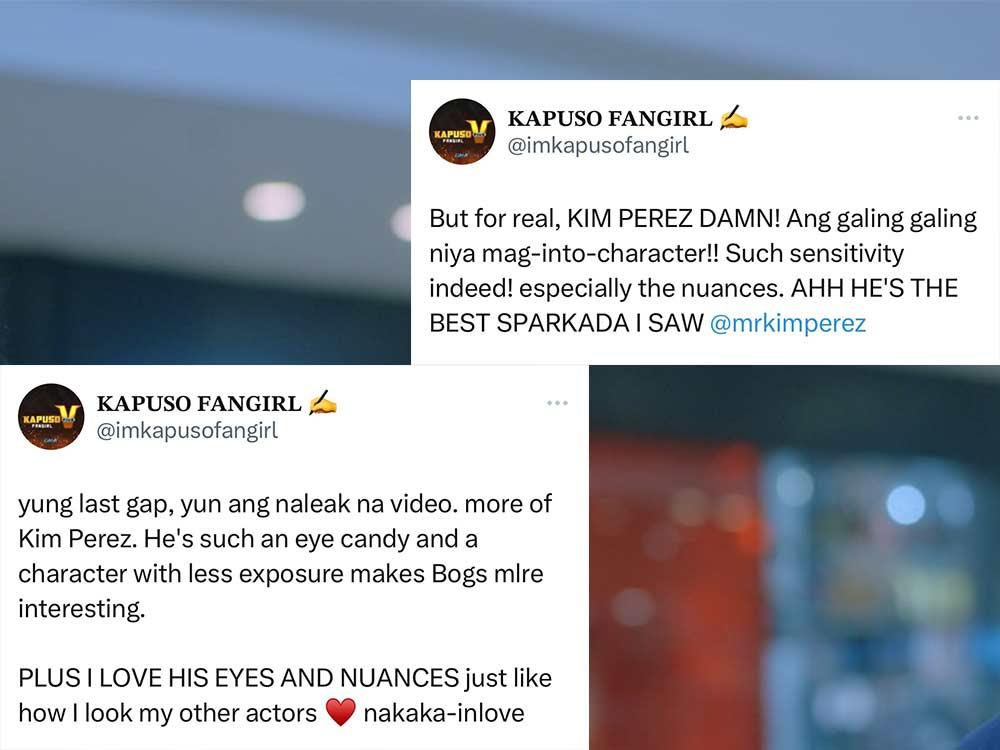Screen dimensions: 1000x750
Task: Open the @imkapusofangirl handle in the lower tweet
Action: click(188, 431)
